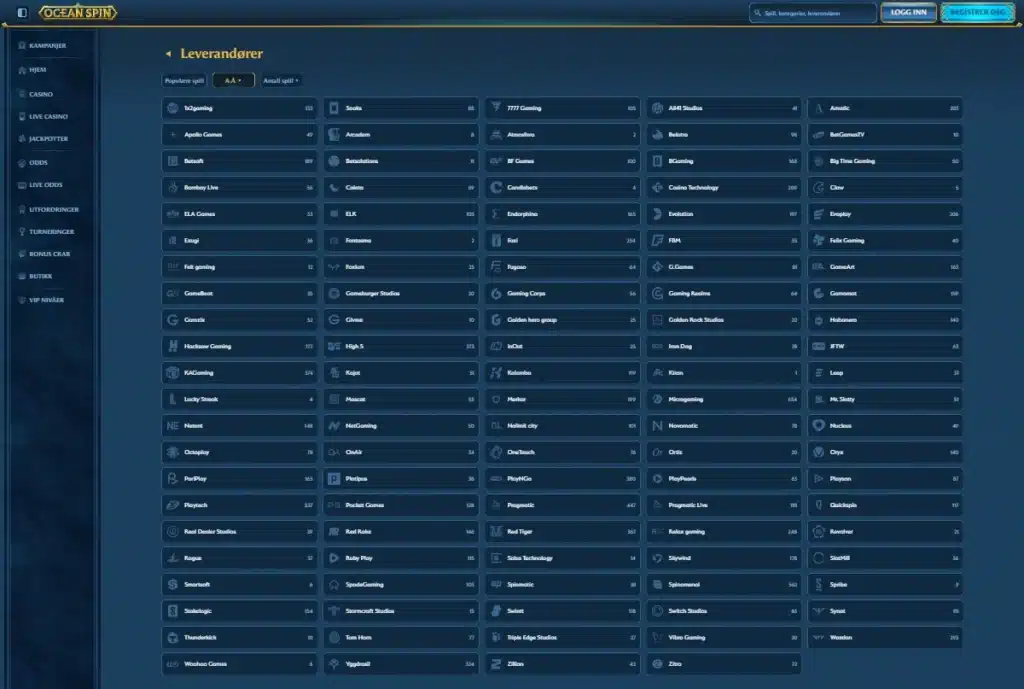Collapse sidebar with the panel toggle icon
This screenshot has width=1024, height=689.
click(x=22, y=13)
